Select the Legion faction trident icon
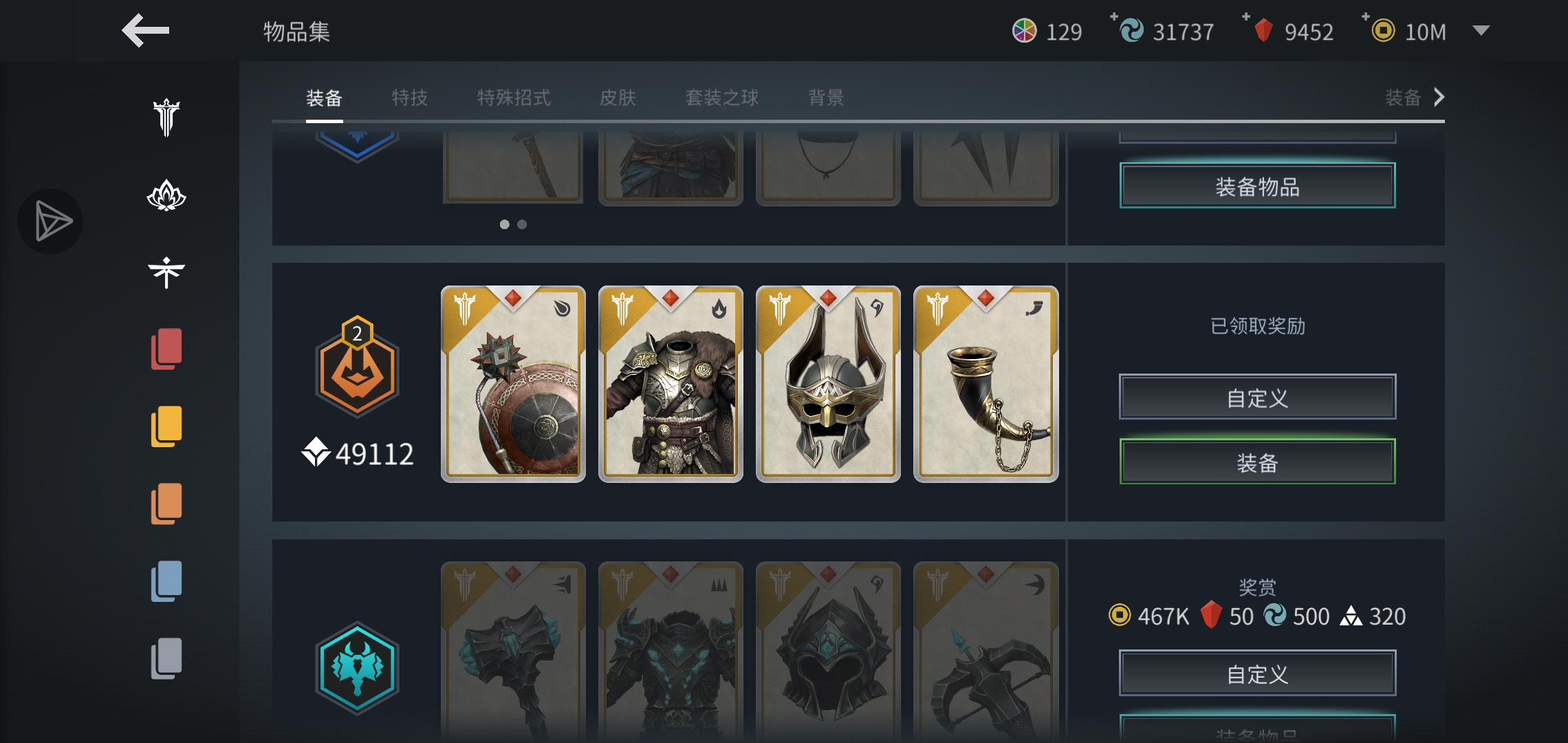The height and width of the screenshot is (743, 1568). click(166, 118)
